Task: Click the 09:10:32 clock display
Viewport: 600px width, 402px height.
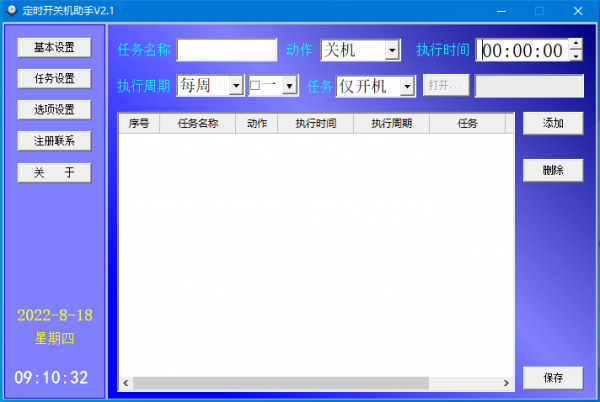Action: (x=51, y=378)
